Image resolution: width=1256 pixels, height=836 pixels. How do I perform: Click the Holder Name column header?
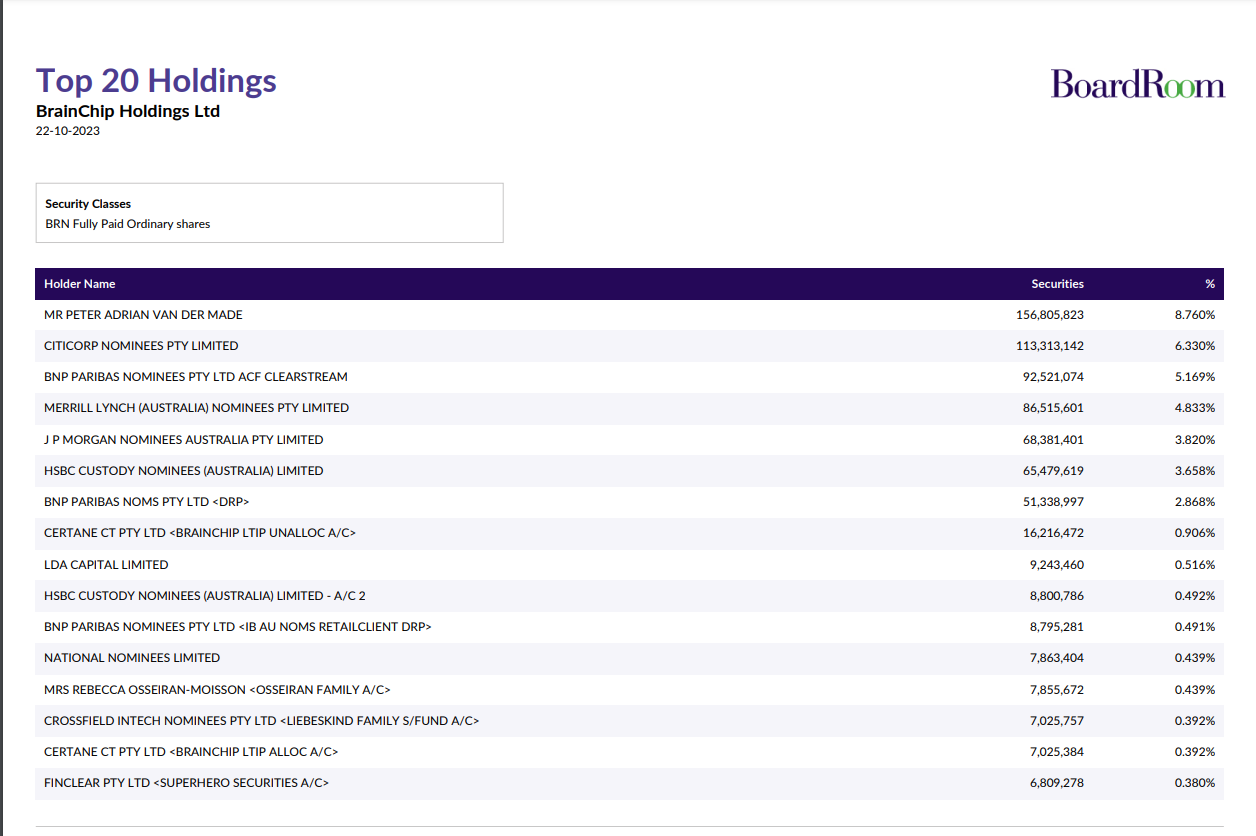[x=80, y=284]
